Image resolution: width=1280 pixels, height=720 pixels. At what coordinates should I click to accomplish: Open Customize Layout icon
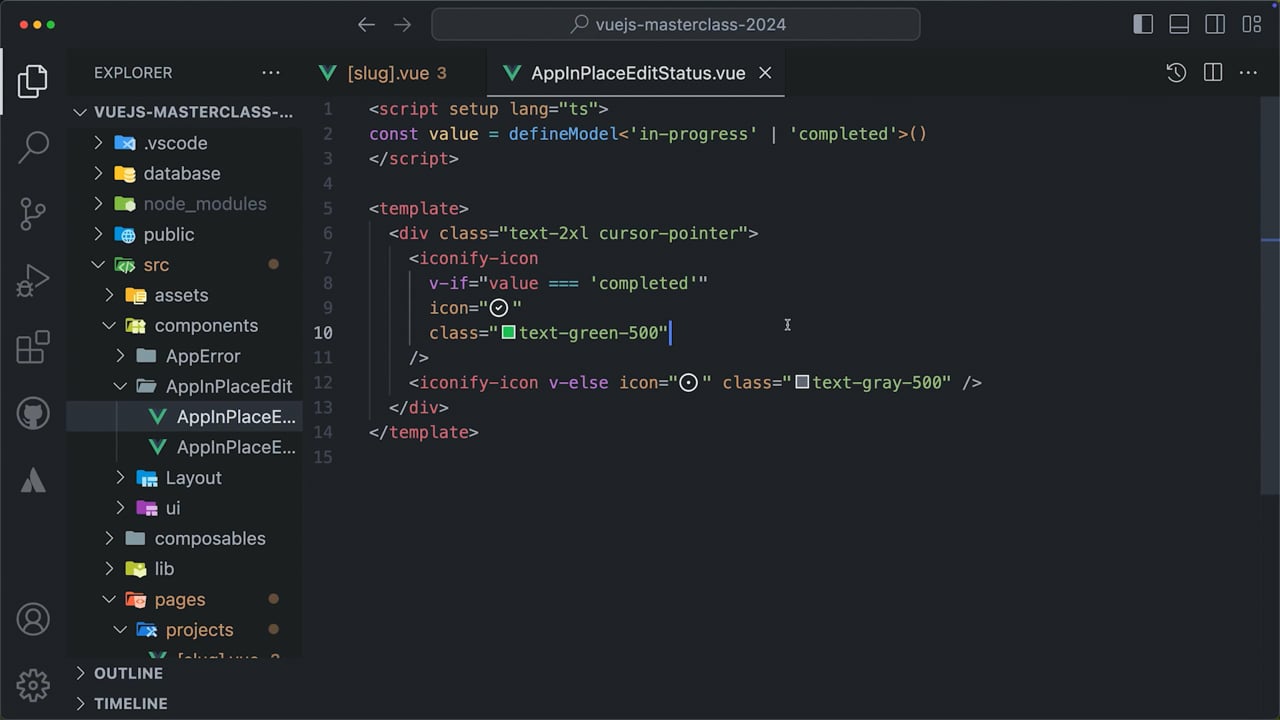[x=1251, y=24]
